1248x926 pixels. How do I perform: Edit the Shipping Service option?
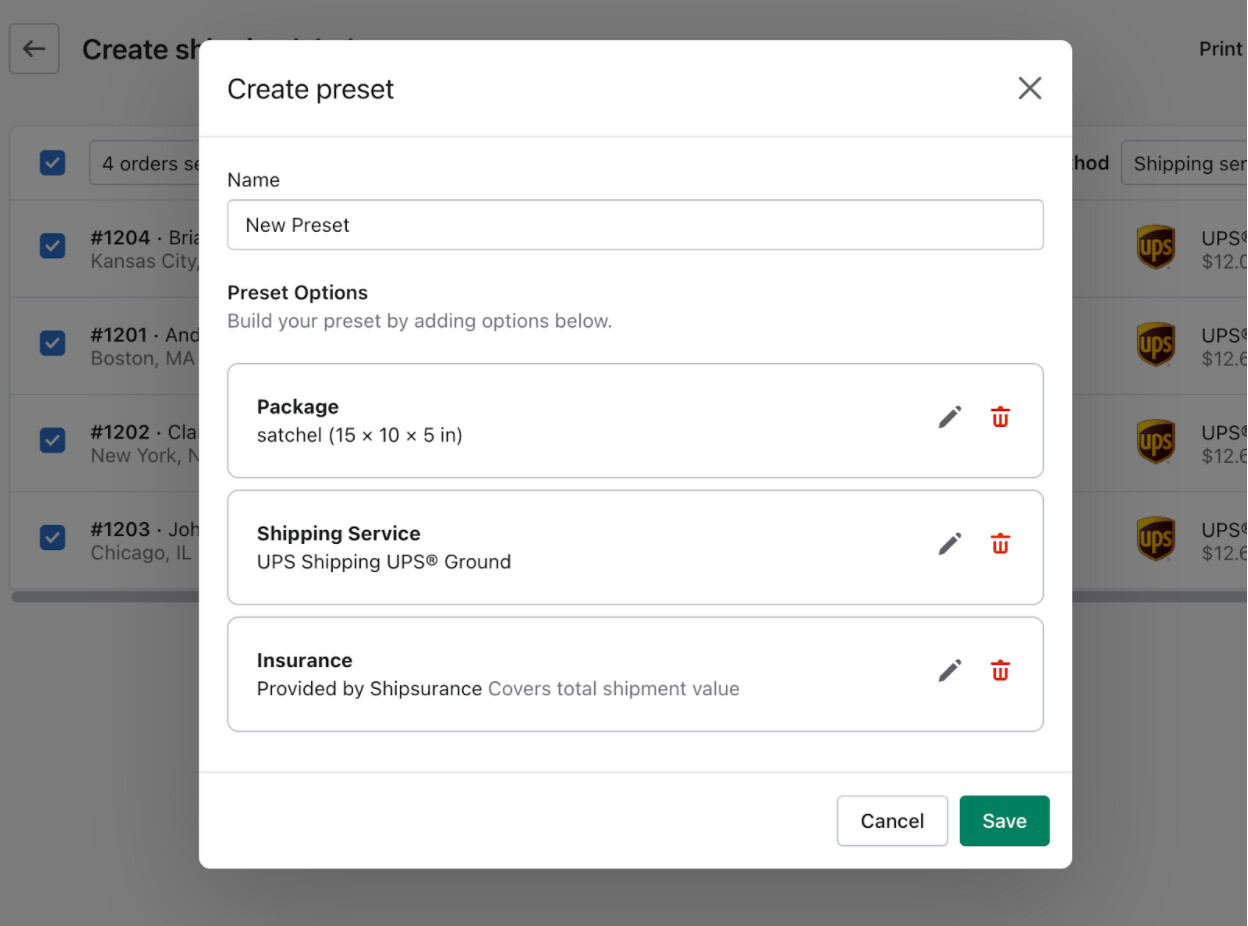tap(949, 544)
